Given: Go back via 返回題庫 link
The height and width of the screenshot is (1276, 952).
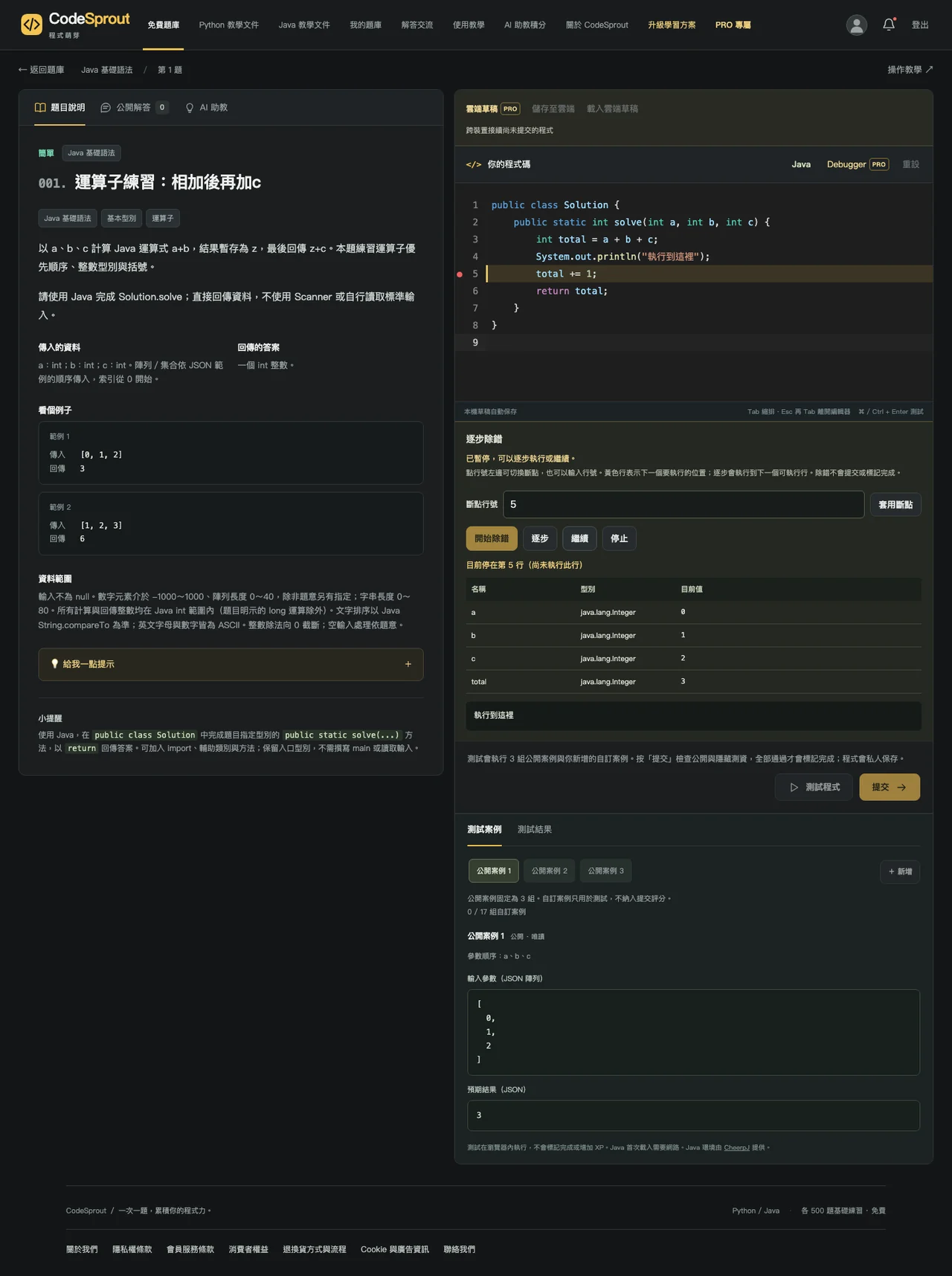Looking at the screenshot, I should (41, 70).
